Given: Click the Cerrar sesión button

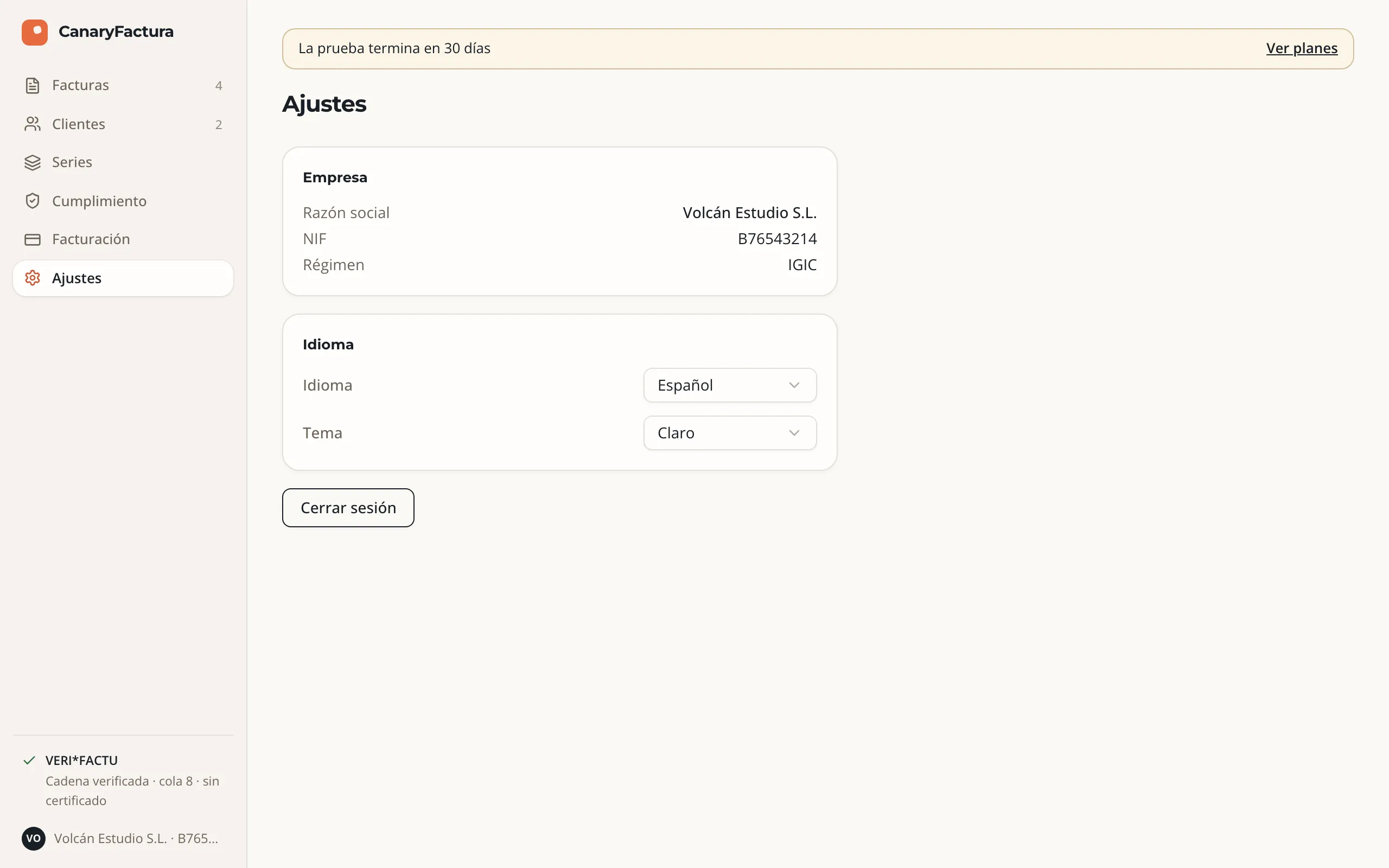Looking at the screenshot, I should click(x=348, y=507).
